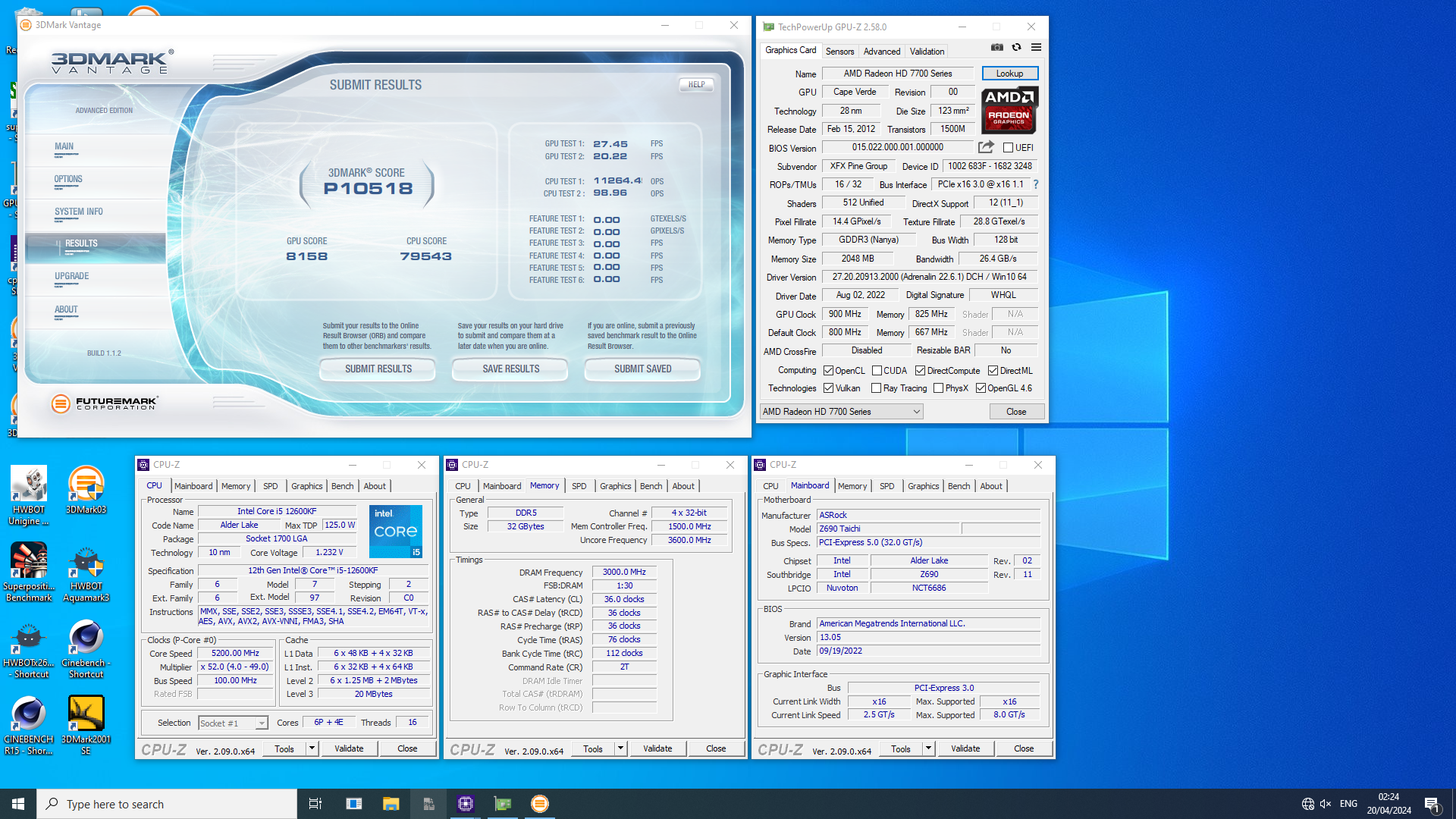Click the GPU-Z refresh icon

coord(1016,47)
